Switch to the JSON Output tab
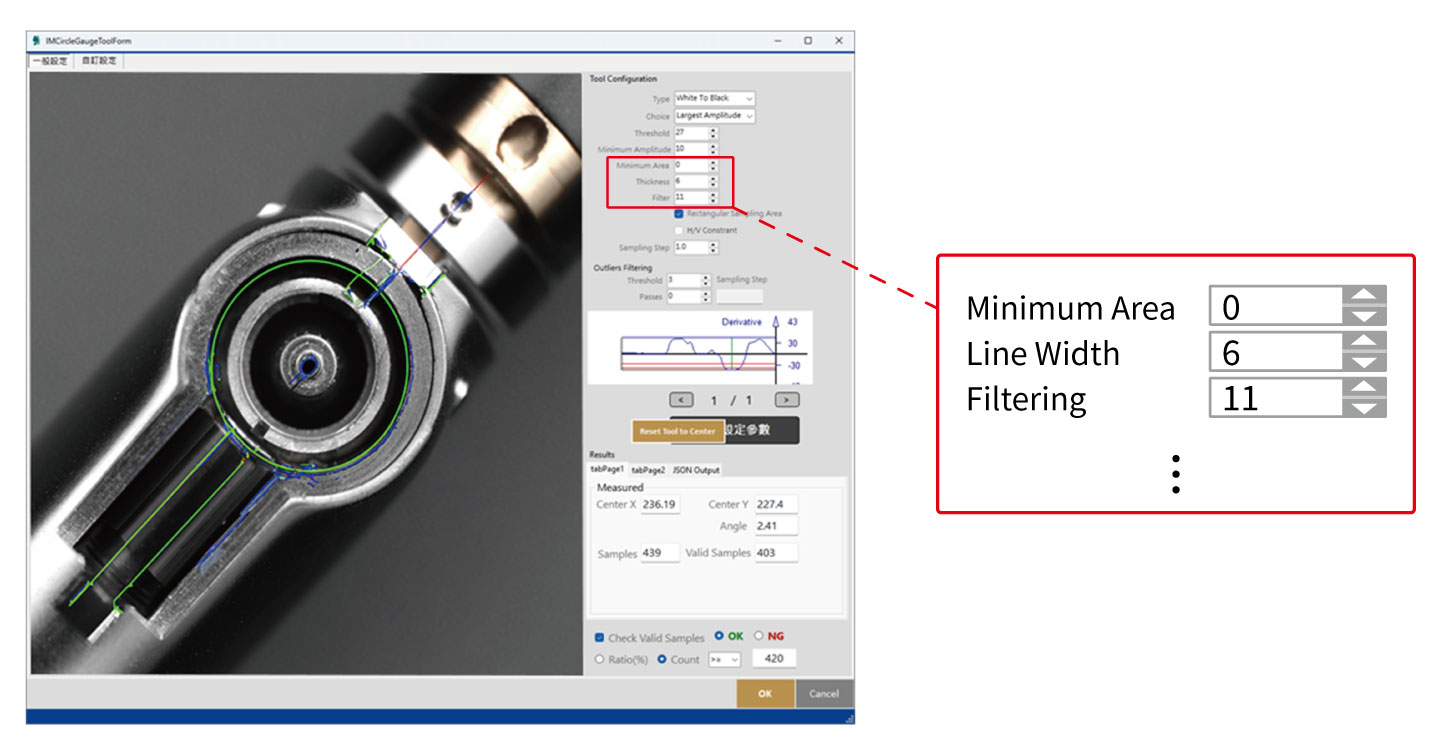This screenshot has height=750, width=1440. coord(695,470)
